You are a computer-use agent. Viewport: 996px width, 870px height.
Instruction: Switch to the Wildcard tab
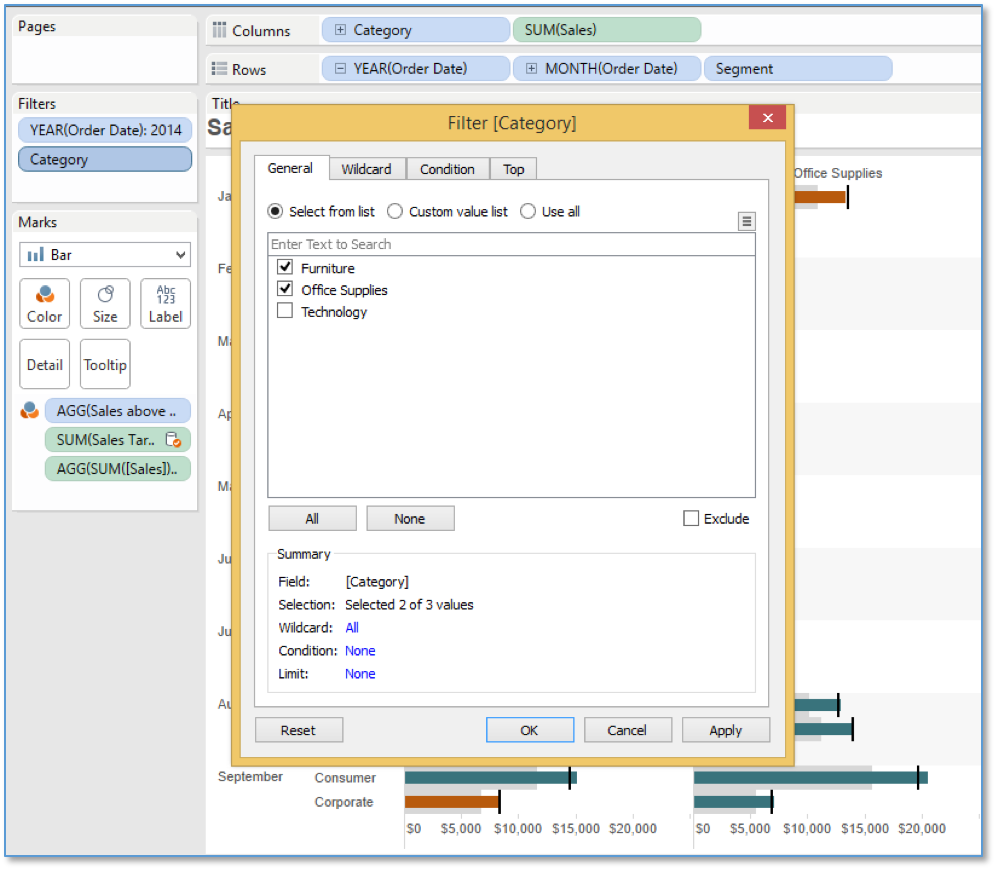click(367, 170)
